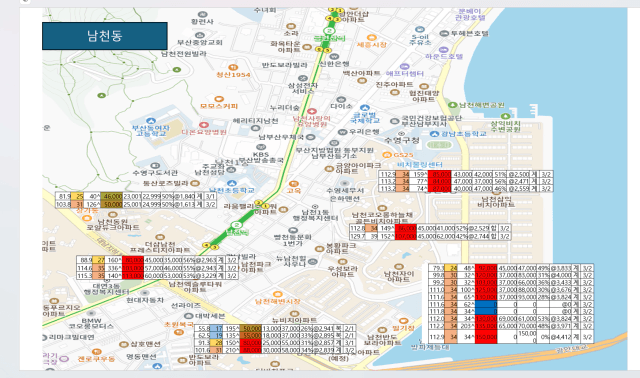Select the 부산동여자고등학교 school icon
640x378 pixels.
click(x=151, y=121)
